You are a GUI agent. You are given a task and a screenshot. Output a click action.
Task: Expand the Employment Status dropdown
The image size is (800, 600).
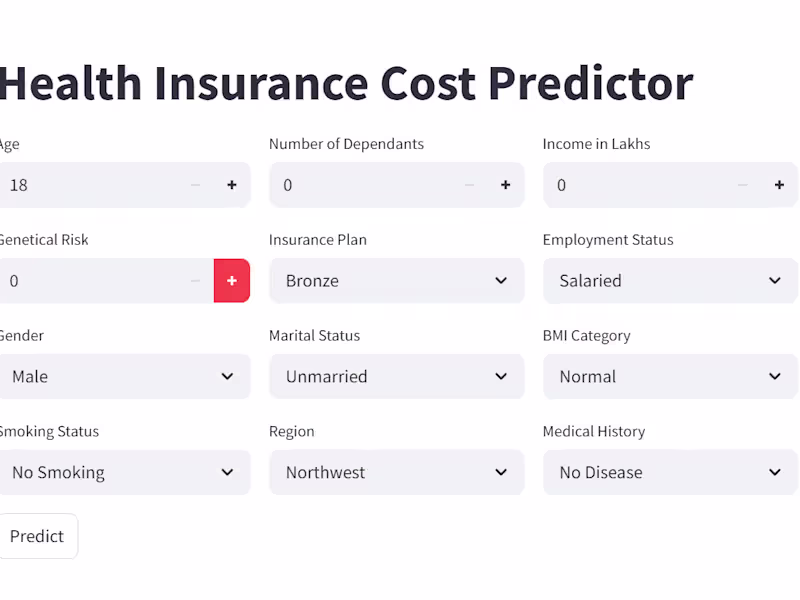coord(670,281)
